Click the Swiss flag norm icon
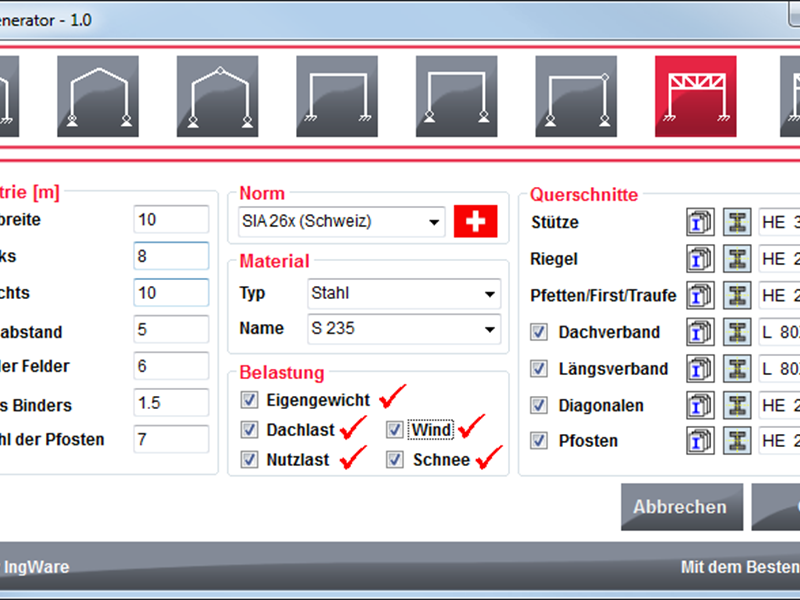 475,222
